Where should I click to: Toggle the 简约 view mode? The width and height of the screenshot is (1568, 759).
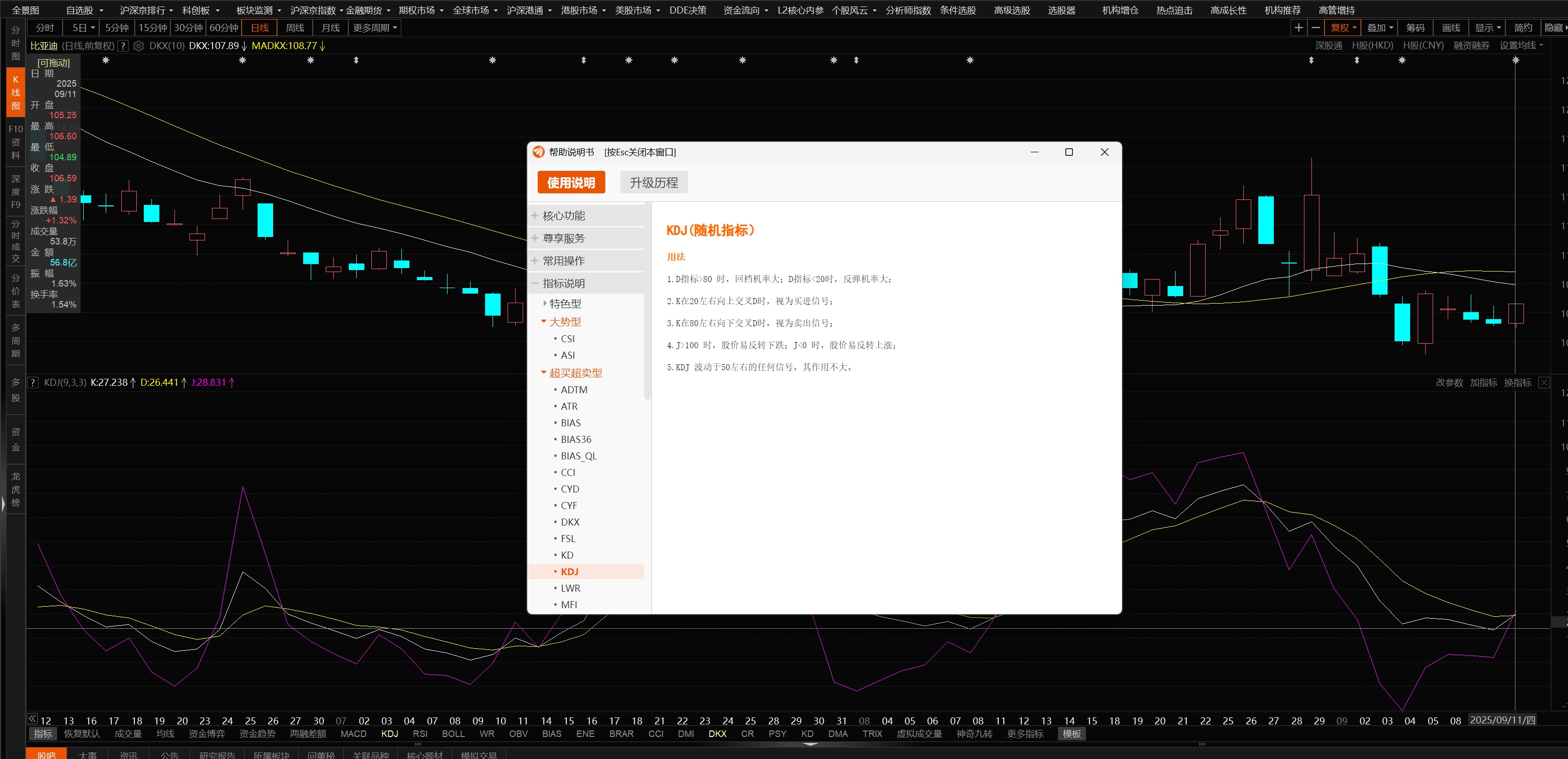point(1523,28)
